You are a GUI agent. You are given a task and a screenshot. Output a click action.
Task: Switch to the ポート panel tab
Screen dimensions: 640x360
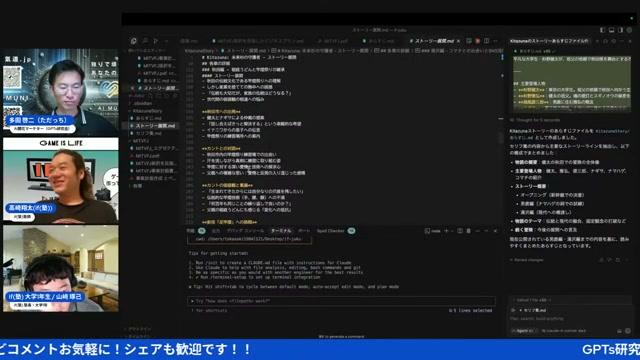point(304,231)
